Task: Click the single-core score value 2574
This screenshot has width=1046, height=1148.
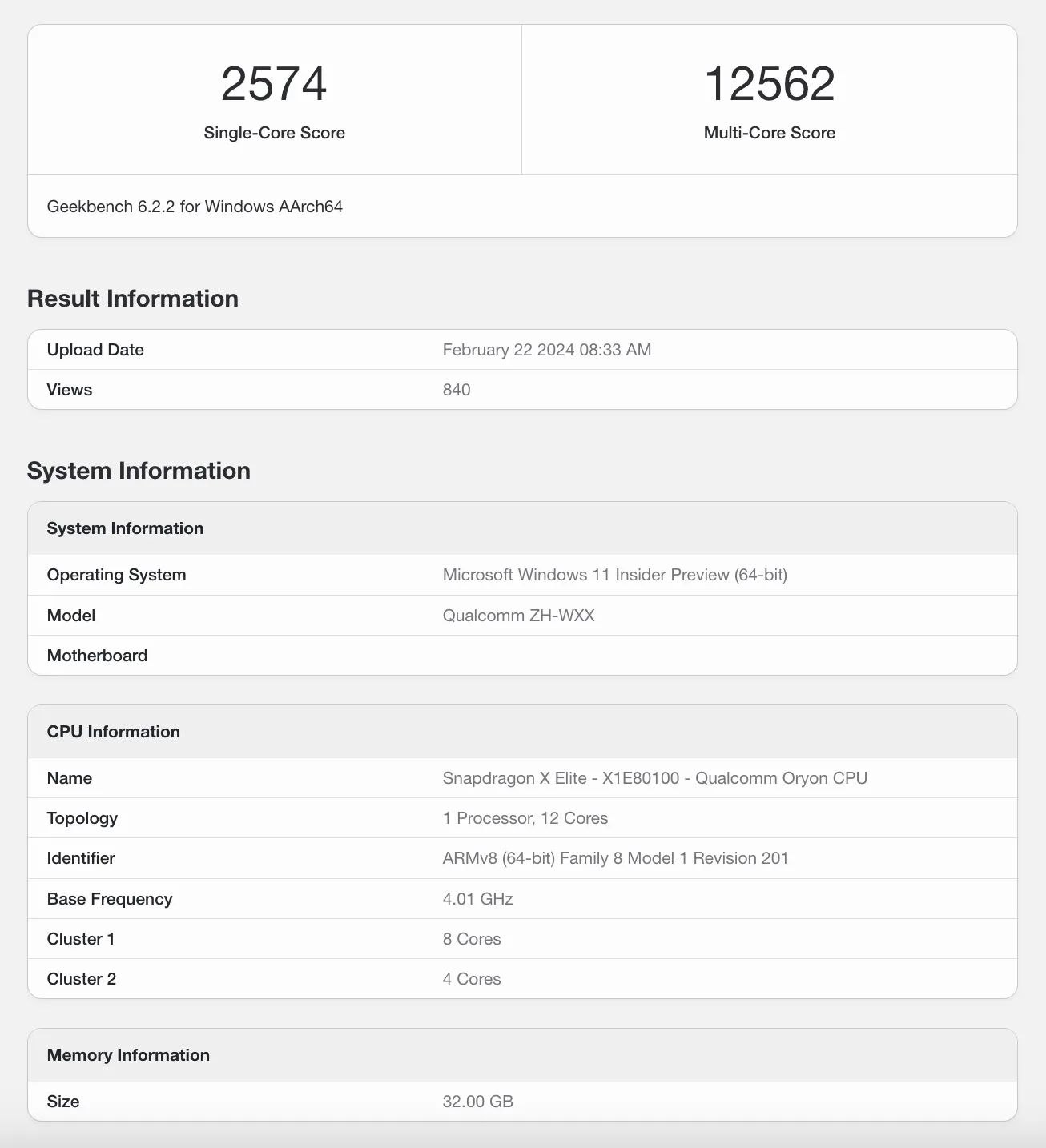Action: tap(274, 84)
